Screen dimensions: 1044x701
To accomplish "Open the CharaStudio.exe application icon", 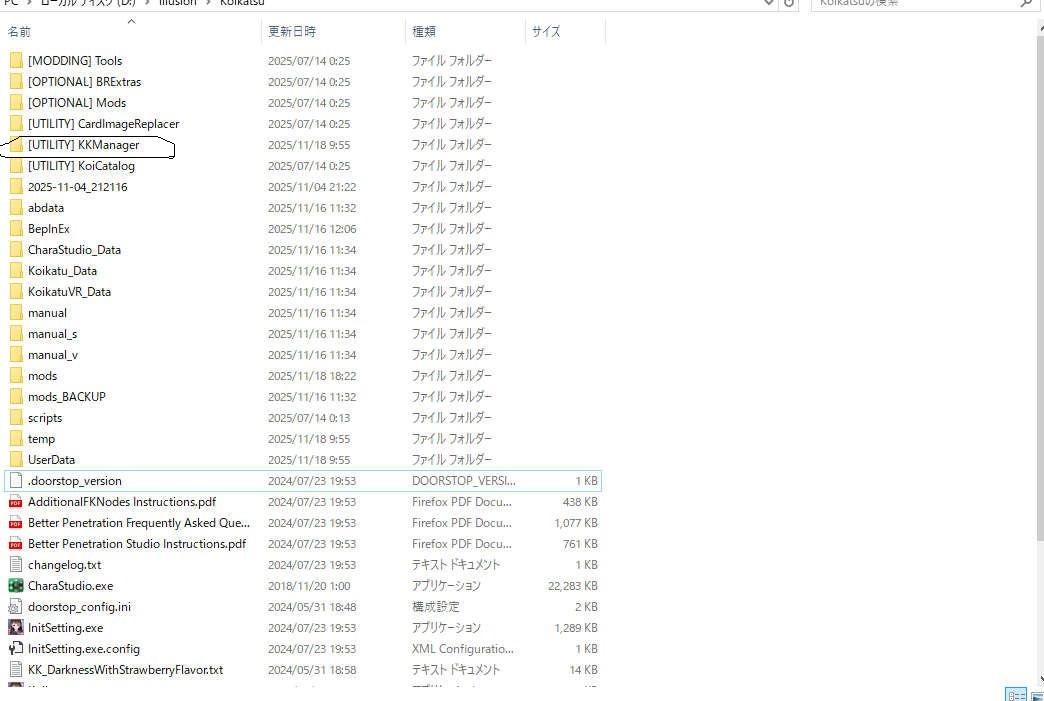I will [16, 586].
